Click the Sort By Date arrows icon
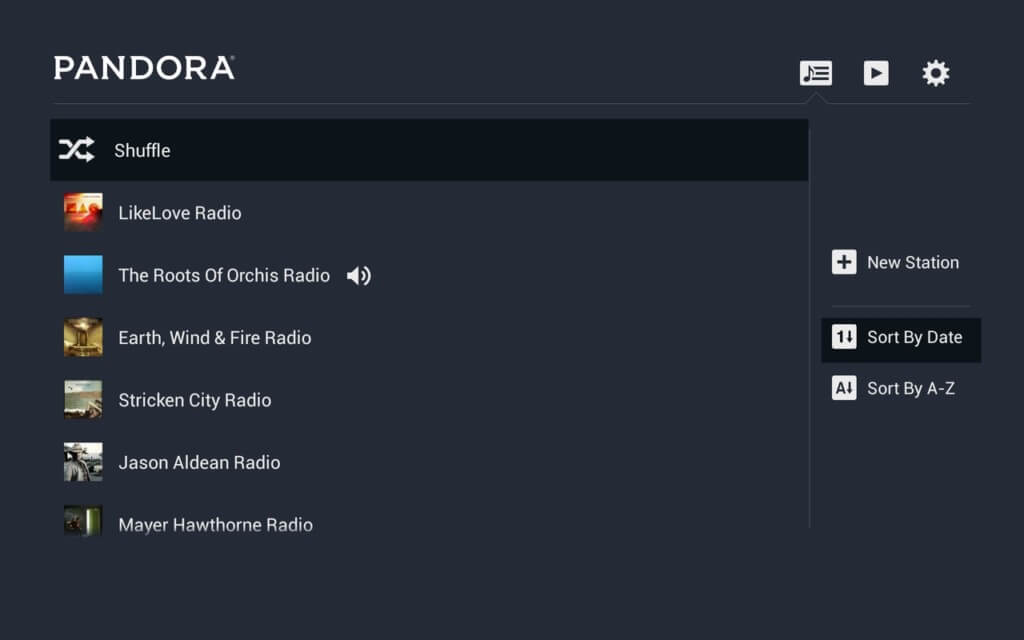 click(844, 337)
